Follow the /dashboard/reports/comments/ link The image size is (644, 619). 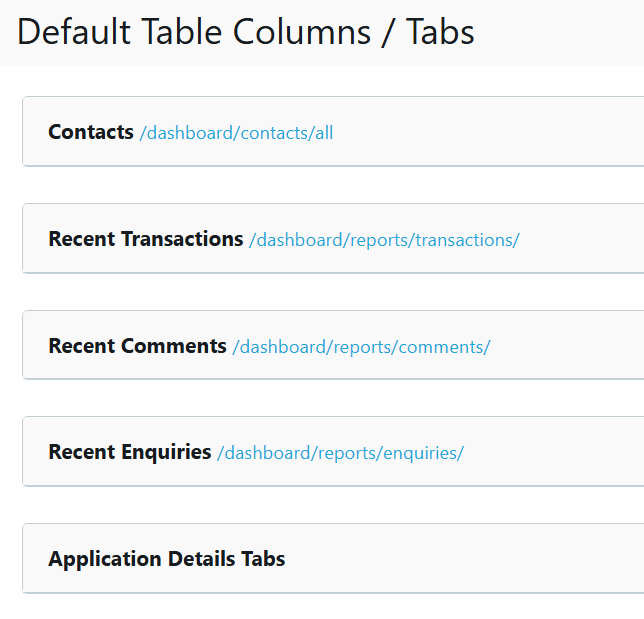point(361,347)
